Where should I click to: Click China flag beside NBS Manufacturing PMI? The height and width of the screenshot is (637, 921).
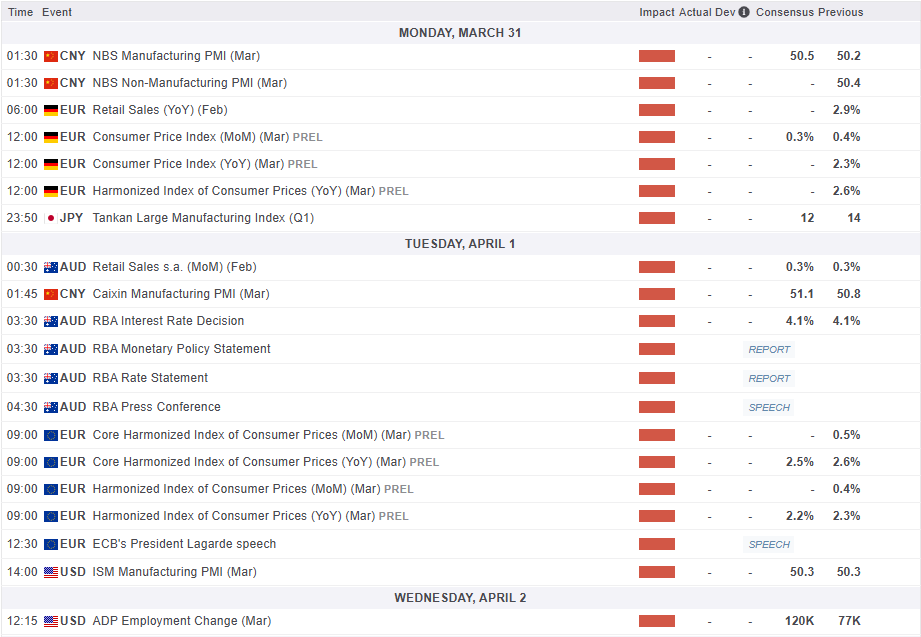pos(51,56)
